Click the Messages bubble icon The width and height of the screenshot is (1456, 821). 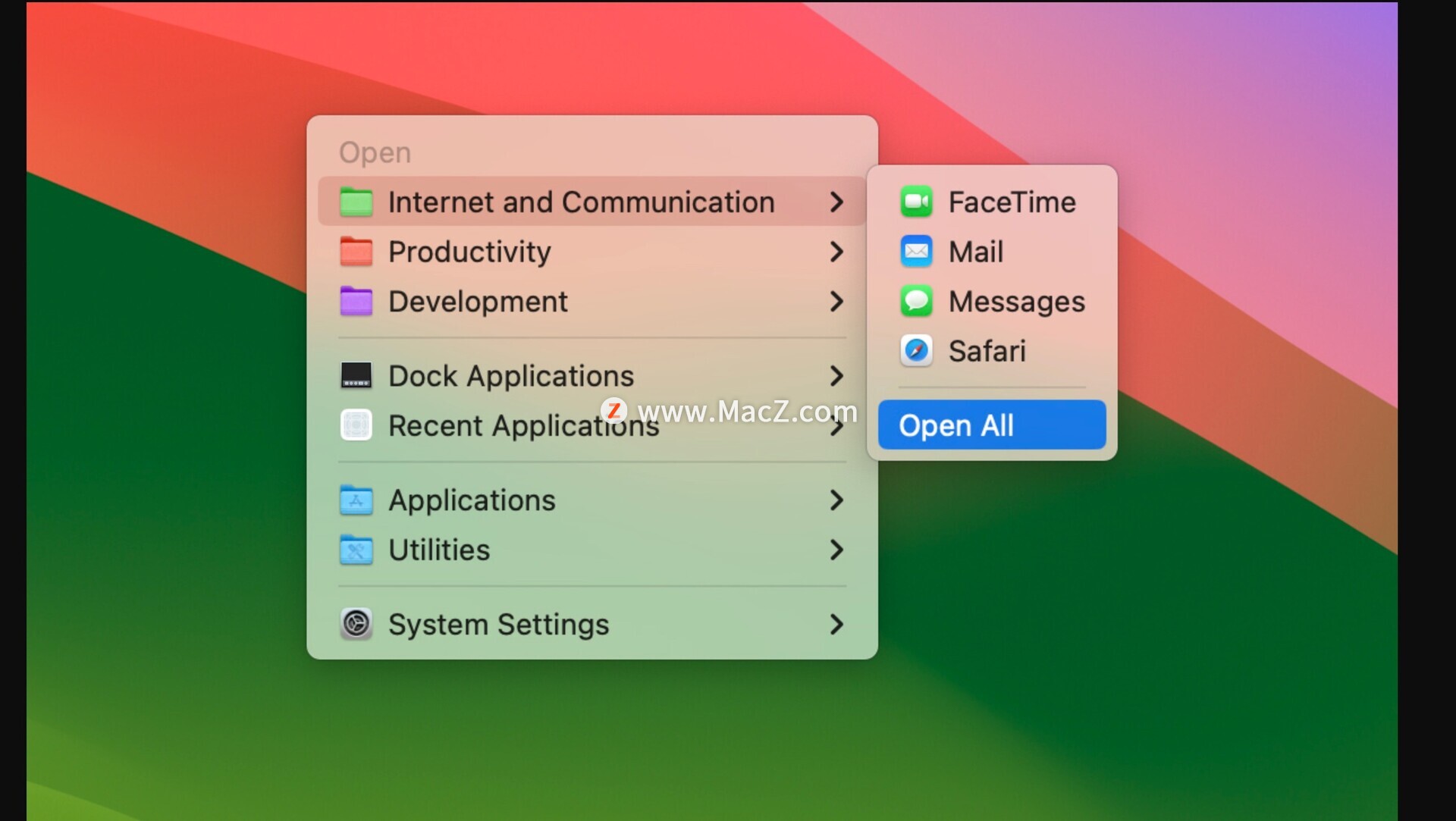pyautogui.click(x=916, y=302)
